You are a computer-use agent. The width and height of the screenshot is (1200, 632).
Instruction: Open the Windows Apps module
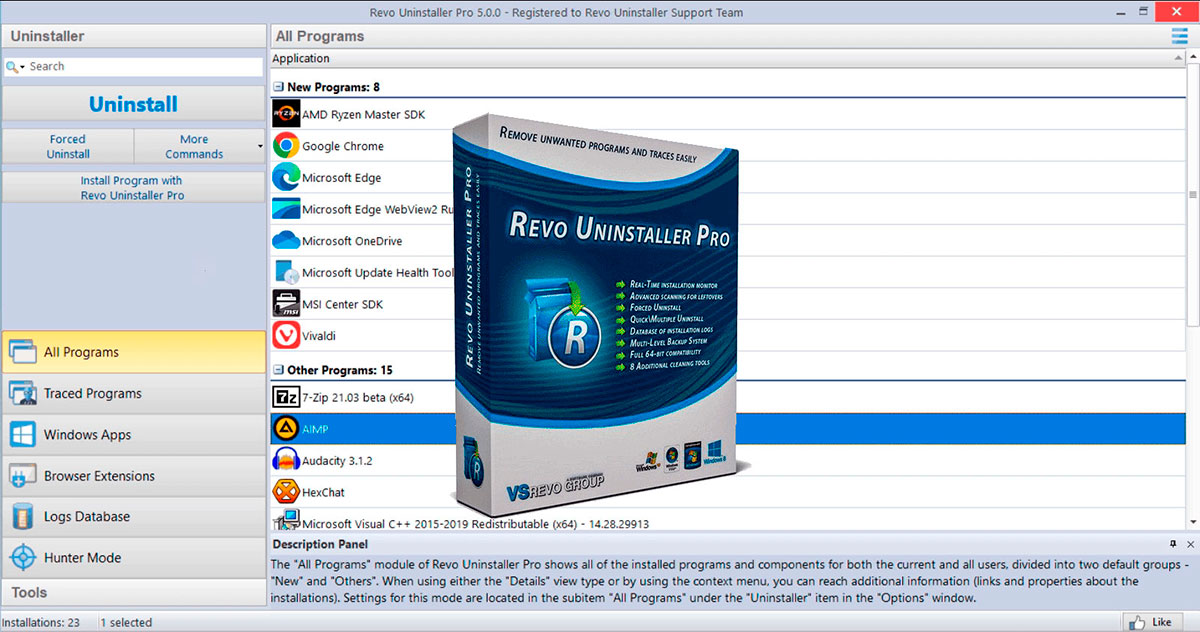(133, 435)
